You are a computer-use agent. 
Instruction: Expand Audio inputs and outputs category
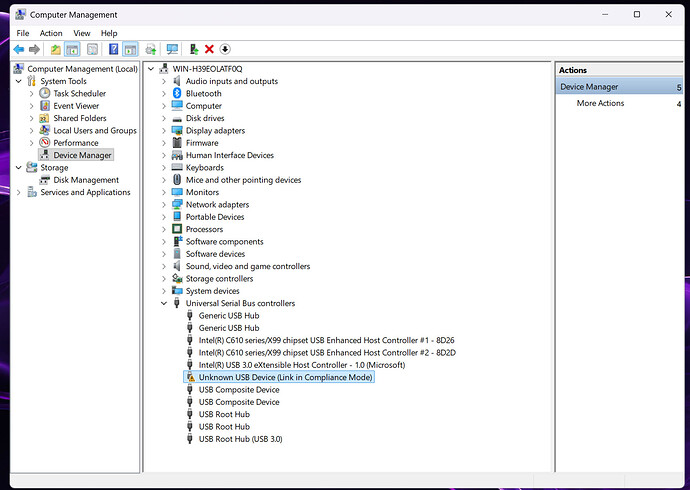[x=164, y=81]
